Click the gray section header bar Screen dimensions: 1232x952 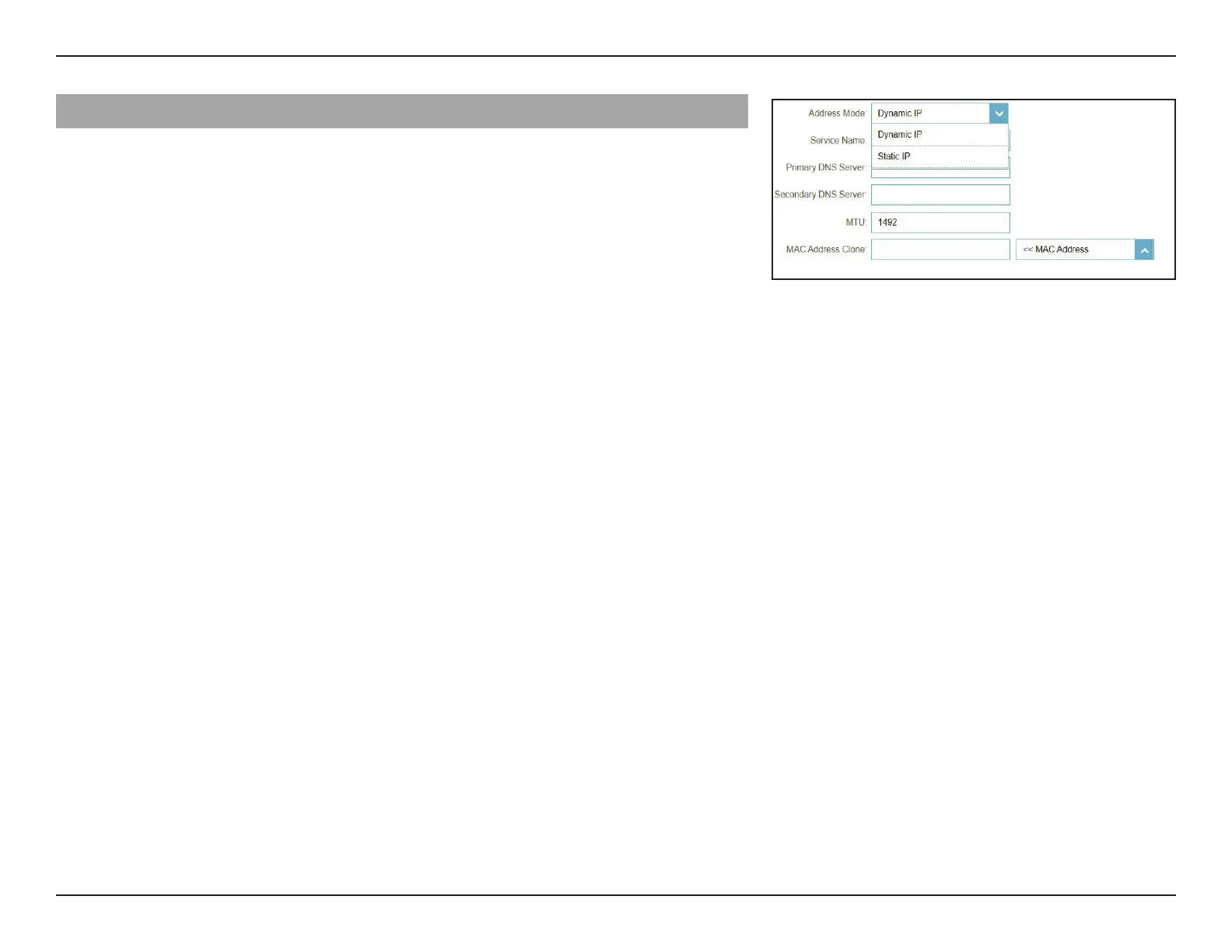pos(401,111)
